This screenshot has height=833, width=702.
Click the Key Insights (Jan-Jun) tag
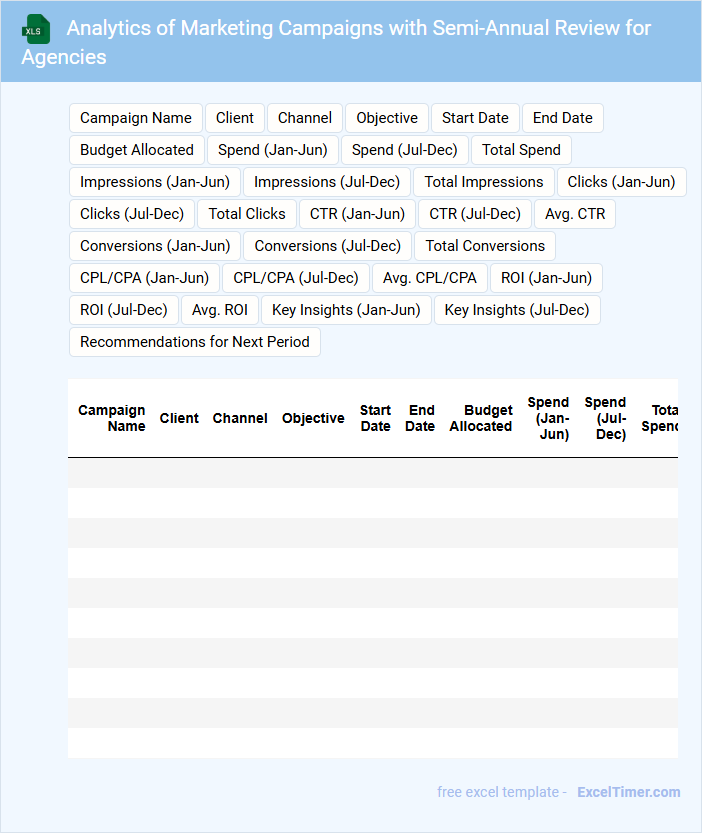click(x=346, y=309)
